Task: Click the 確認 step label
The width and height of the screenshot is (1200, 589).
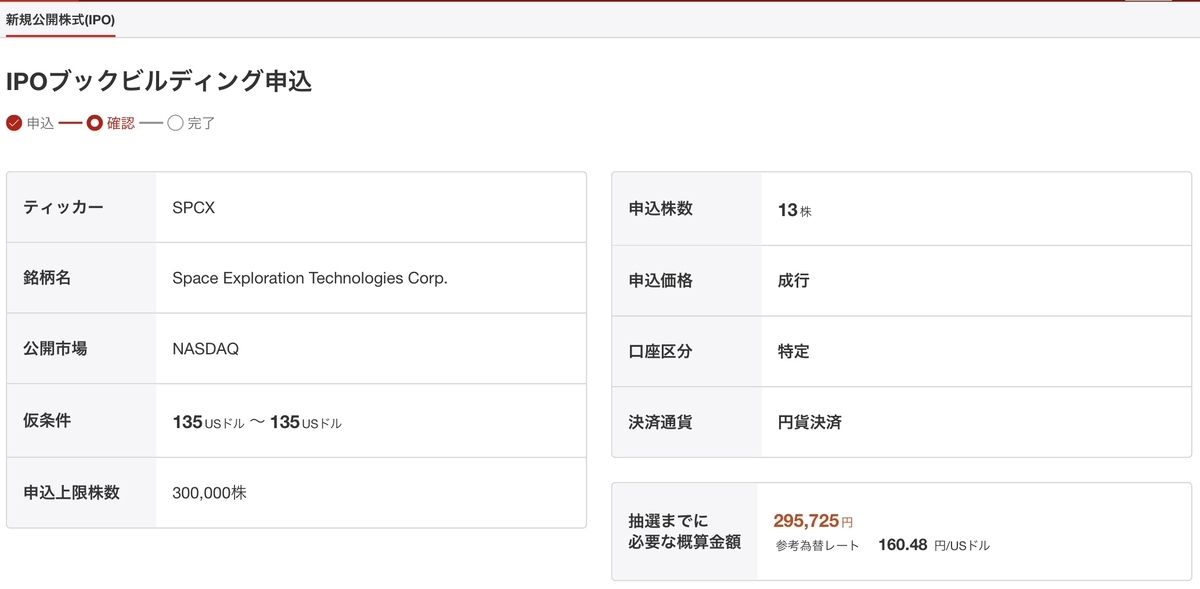Action: tap(120, 123)
